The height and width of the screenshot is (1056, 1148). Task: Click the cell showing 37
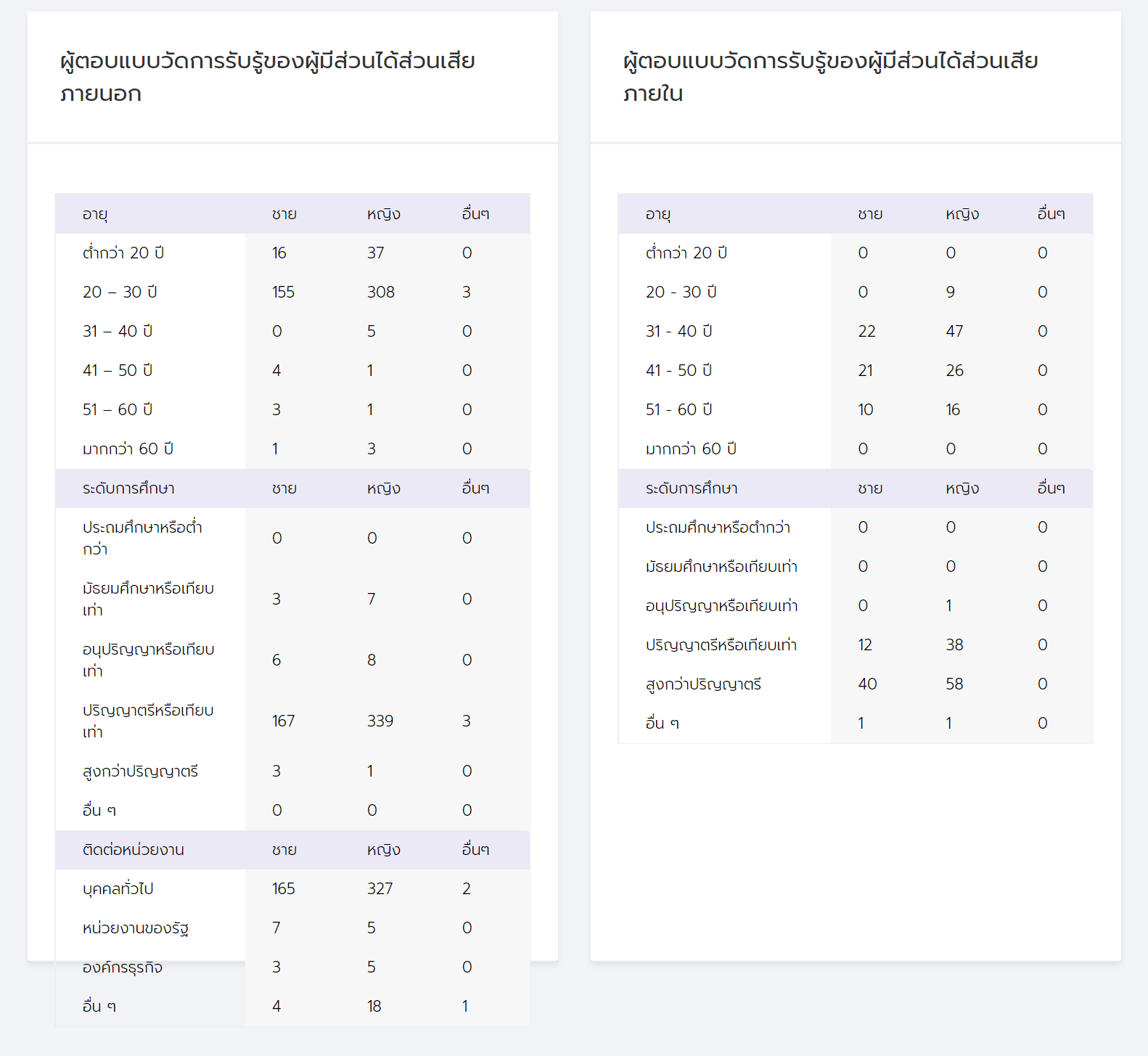coord(375,253)
